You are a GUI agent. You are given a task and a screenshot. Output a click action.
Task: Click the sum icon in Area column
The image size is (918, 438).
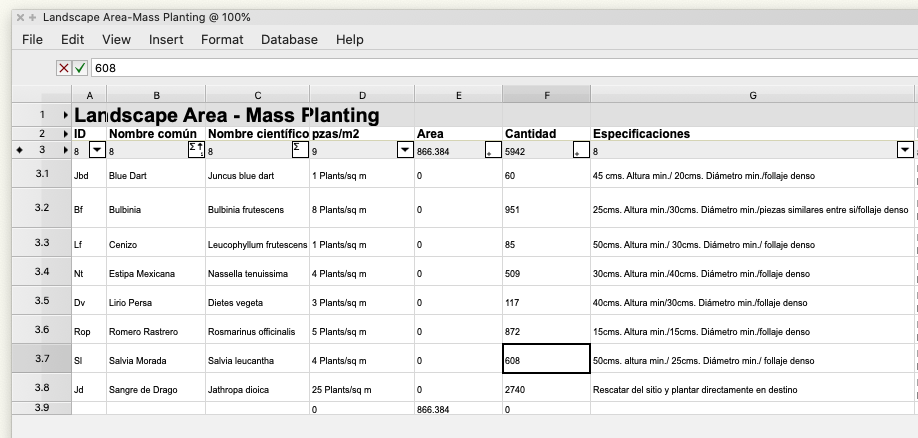(x=490, y=150)
